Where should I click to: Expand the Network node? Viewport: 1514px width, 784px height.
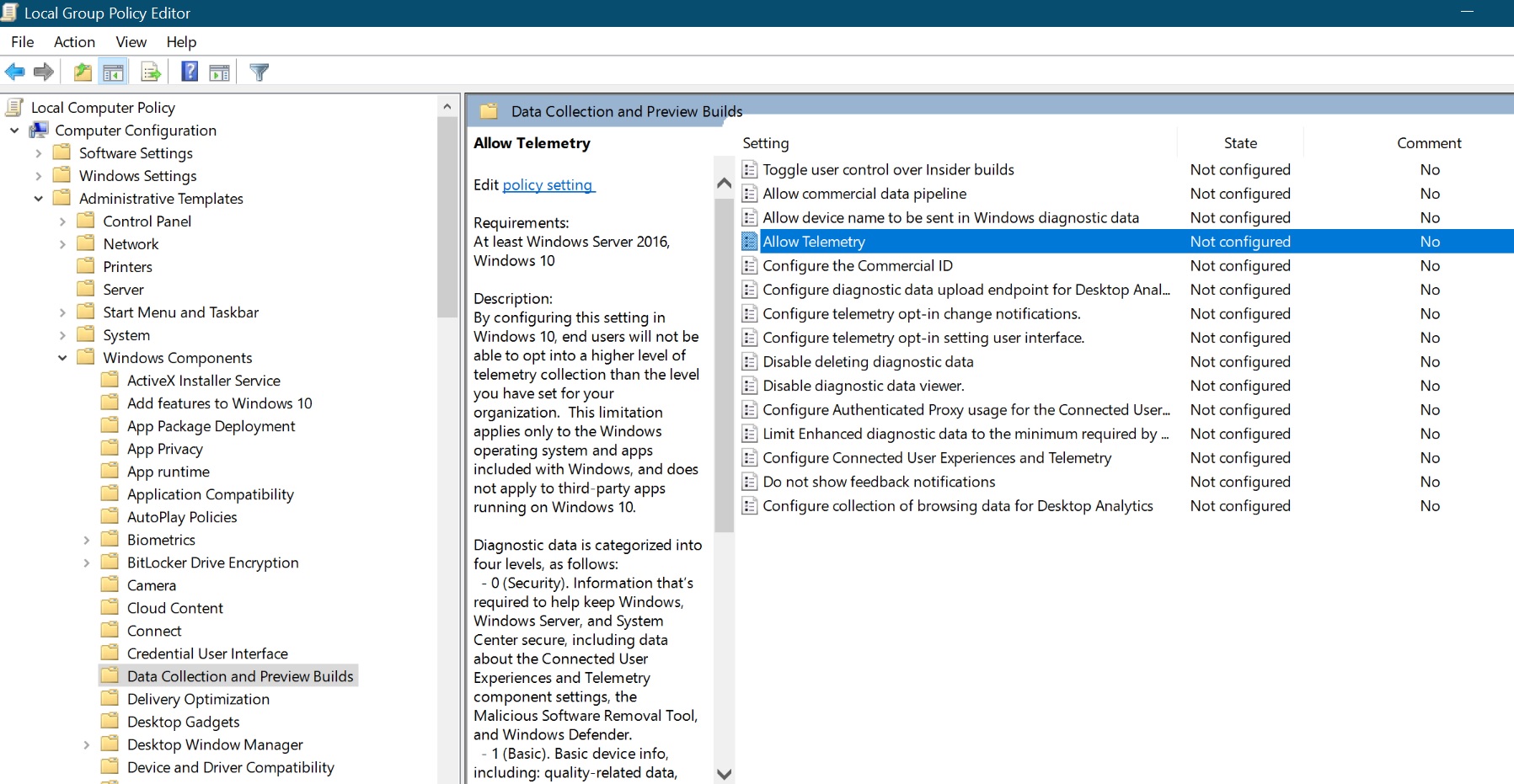click(x=62, y=243)
